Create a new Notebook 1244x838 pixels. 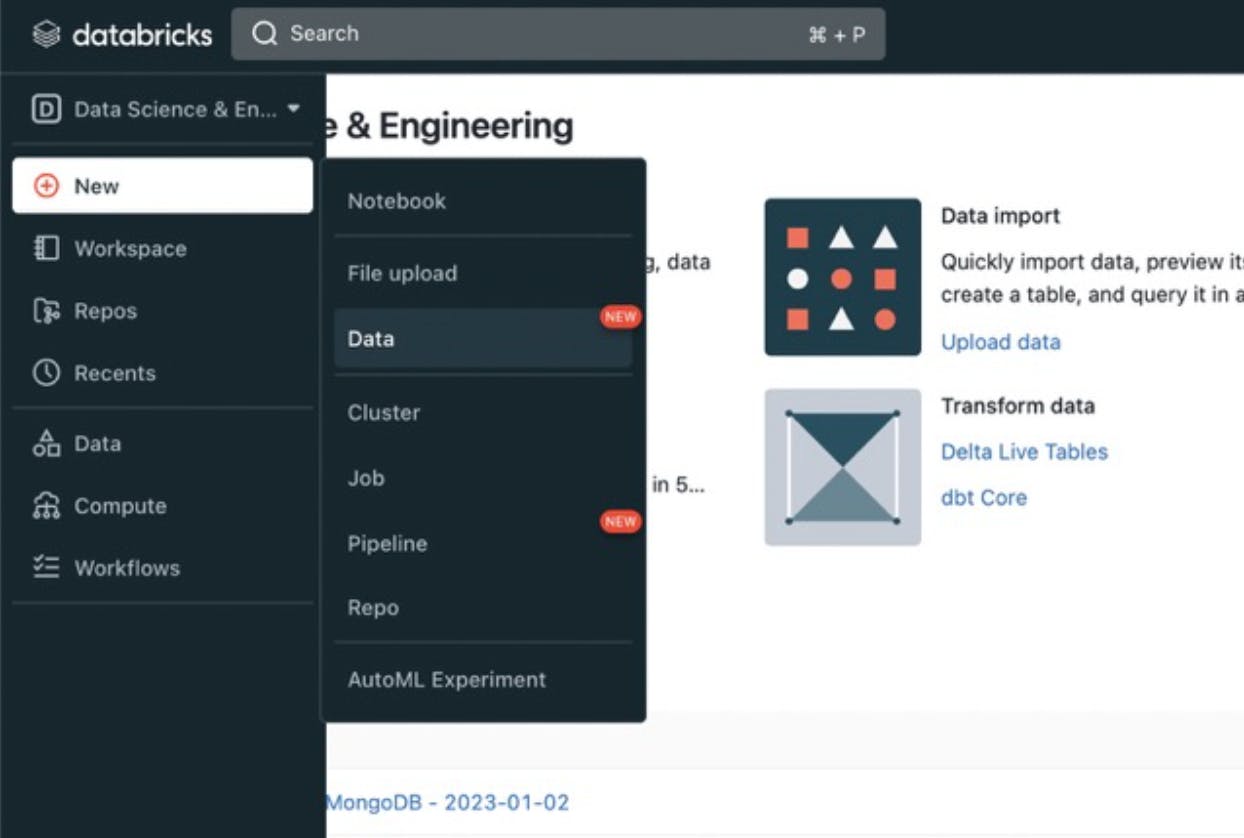point(395,200)
